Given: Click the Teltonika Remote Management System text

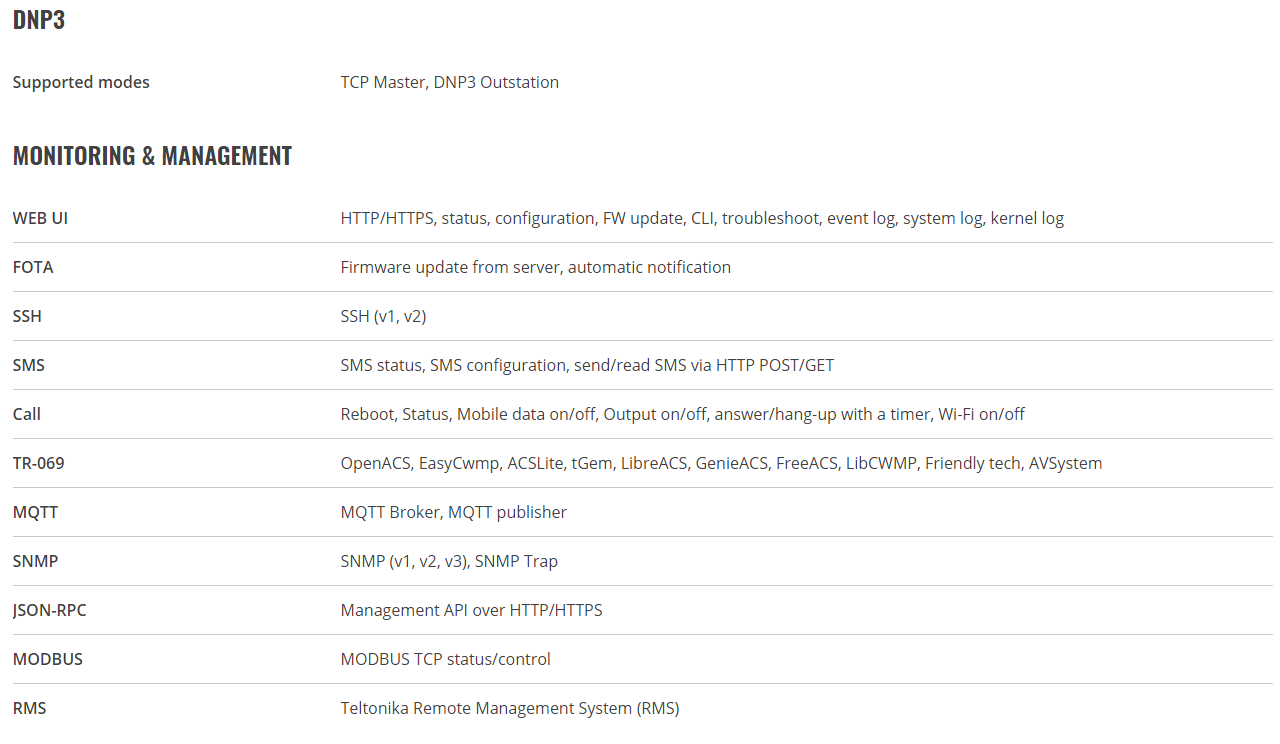Looking at the screenshot, I should click(x=509, y=708).
